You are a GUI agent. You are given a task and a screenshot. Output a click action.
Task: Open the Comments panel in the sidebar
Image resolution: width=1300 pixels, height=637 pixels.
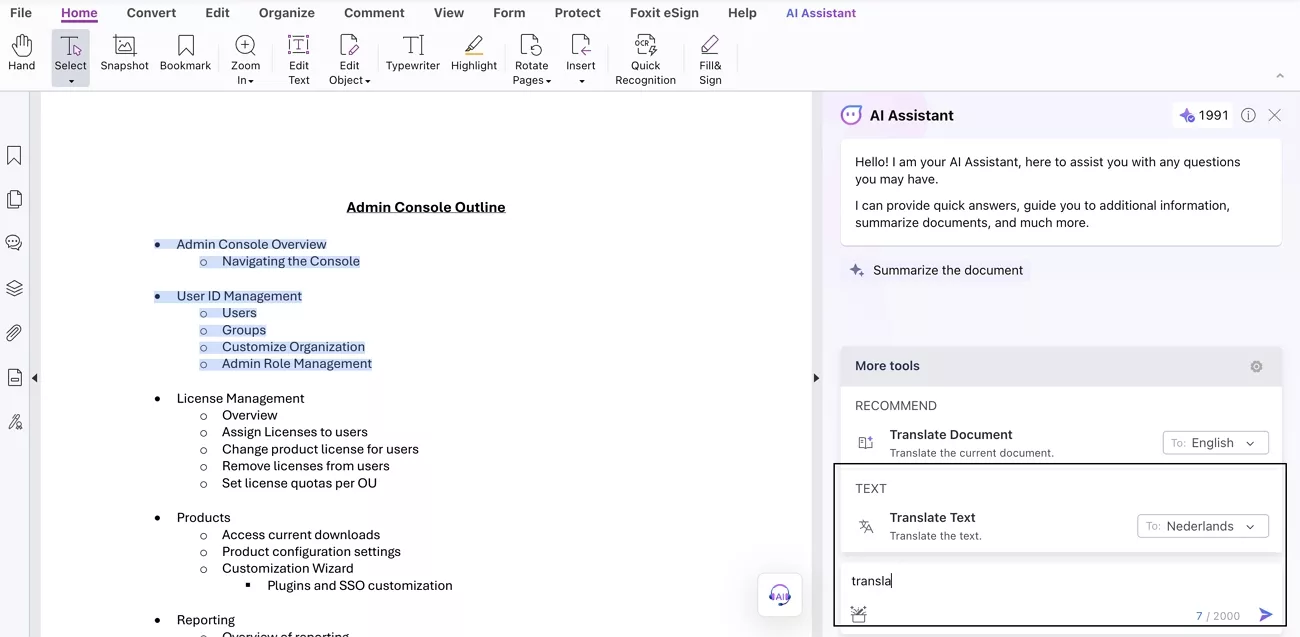[14, 242]
